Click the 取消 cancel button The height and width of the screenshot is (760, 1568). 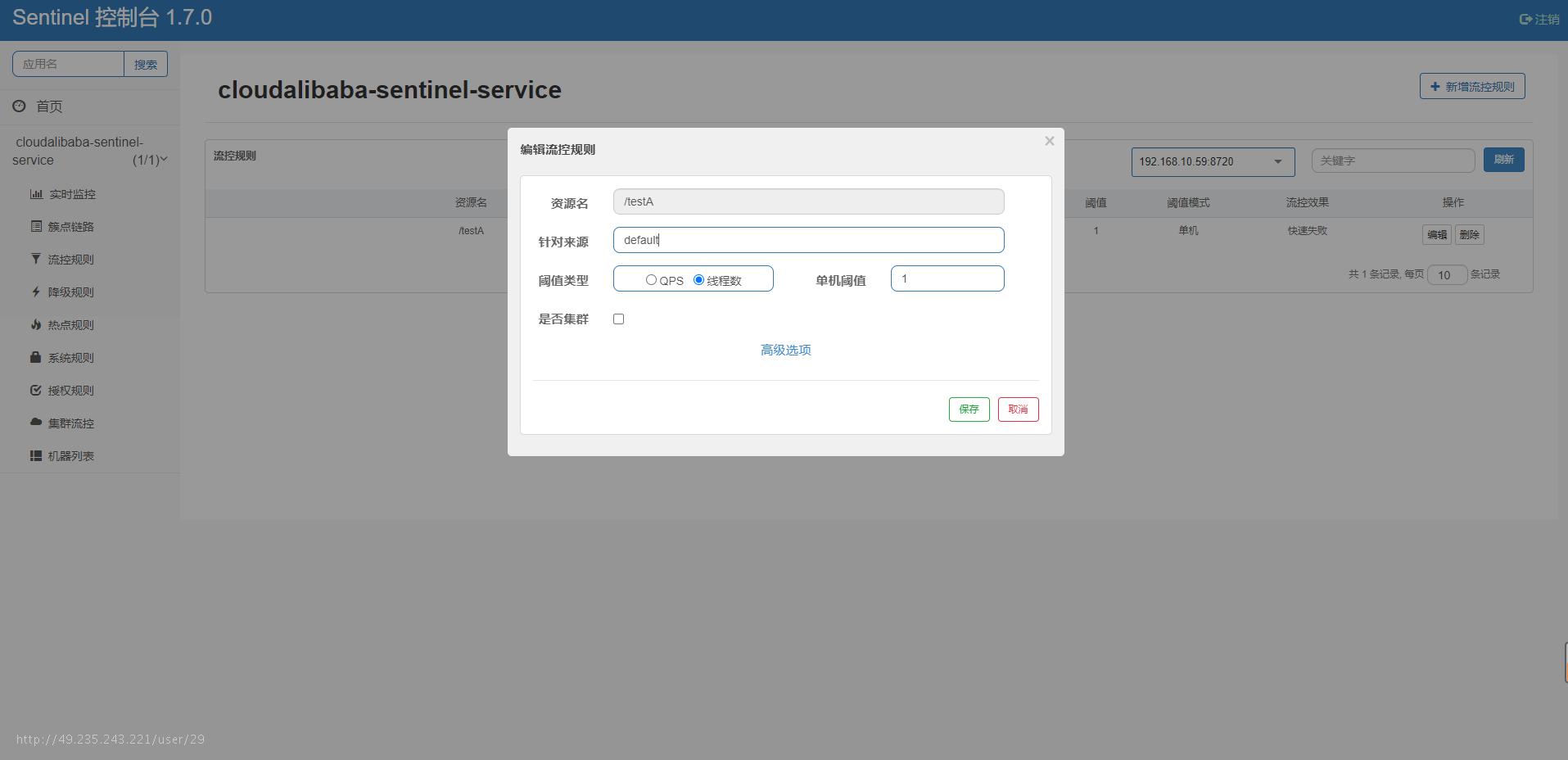click(1018, 409)
